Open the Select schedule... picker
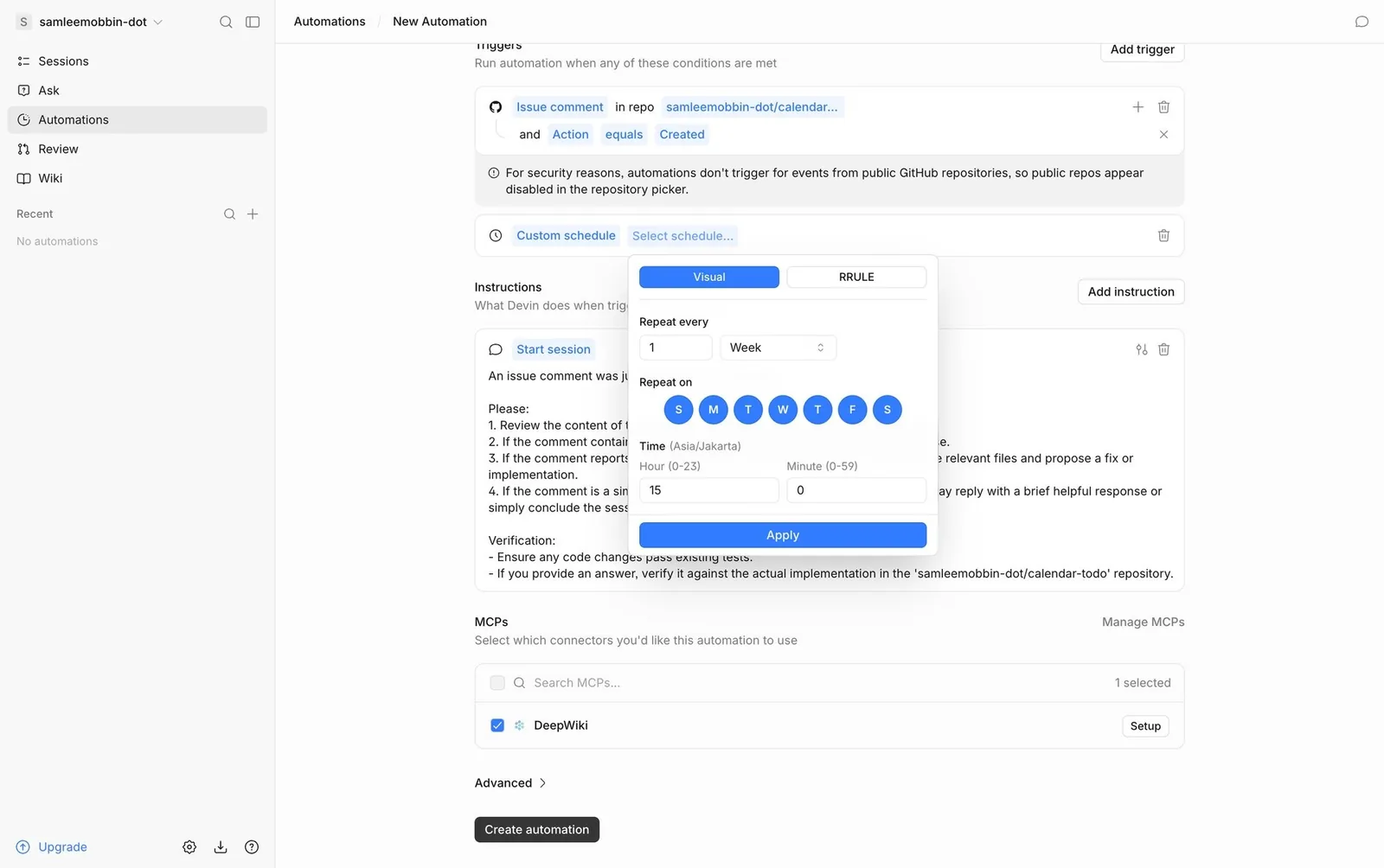This screenshot has width=1384, height=868. pos(682,236)
